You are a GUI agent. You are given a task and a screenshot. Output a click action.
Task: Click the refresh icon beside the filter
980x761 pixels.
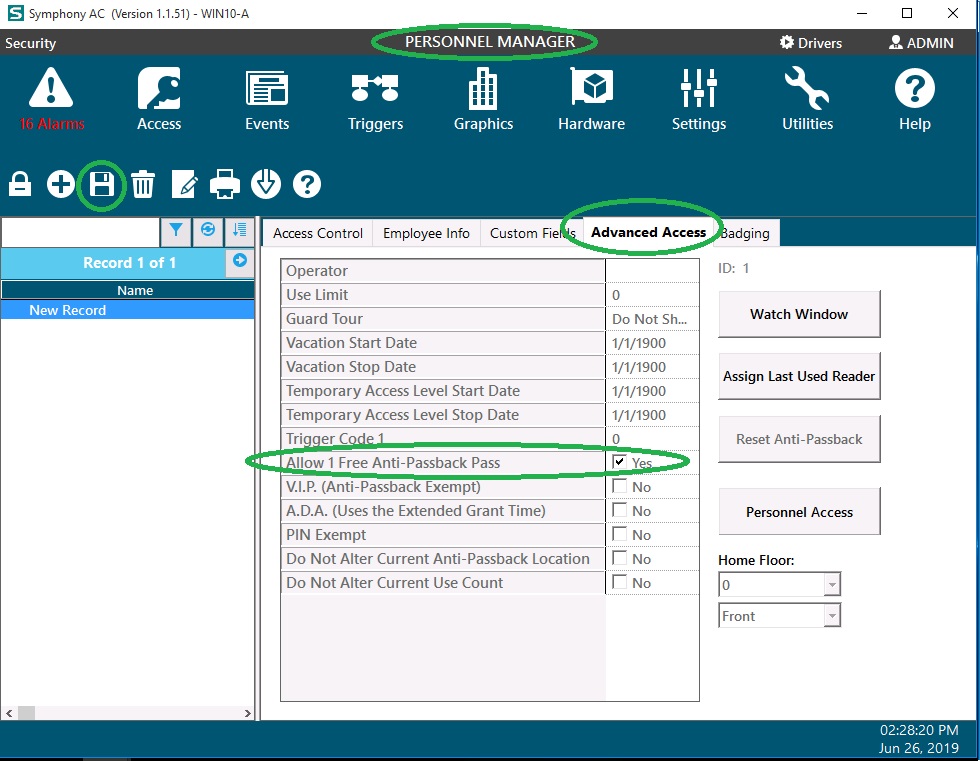pyautogui.click(x=208, y=231)
